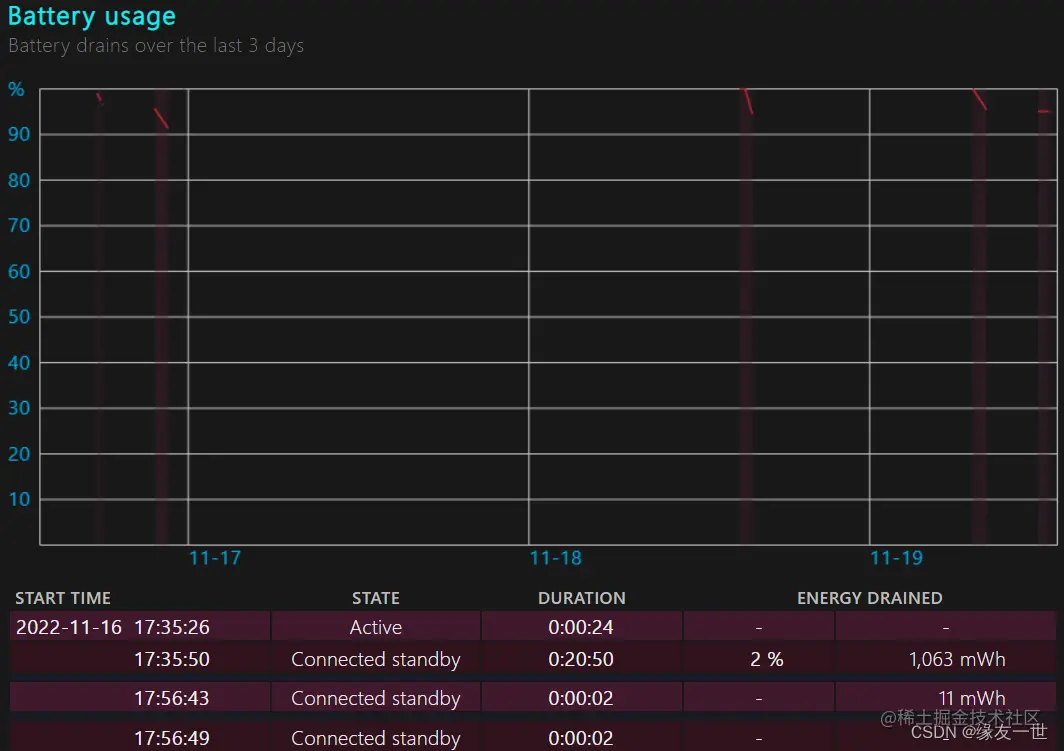The height and width of the screenshot is (751, 1064).
Task: Select the '1,063 mWh' energy cell
Action: pyautogui.click(x=946, y=659)
